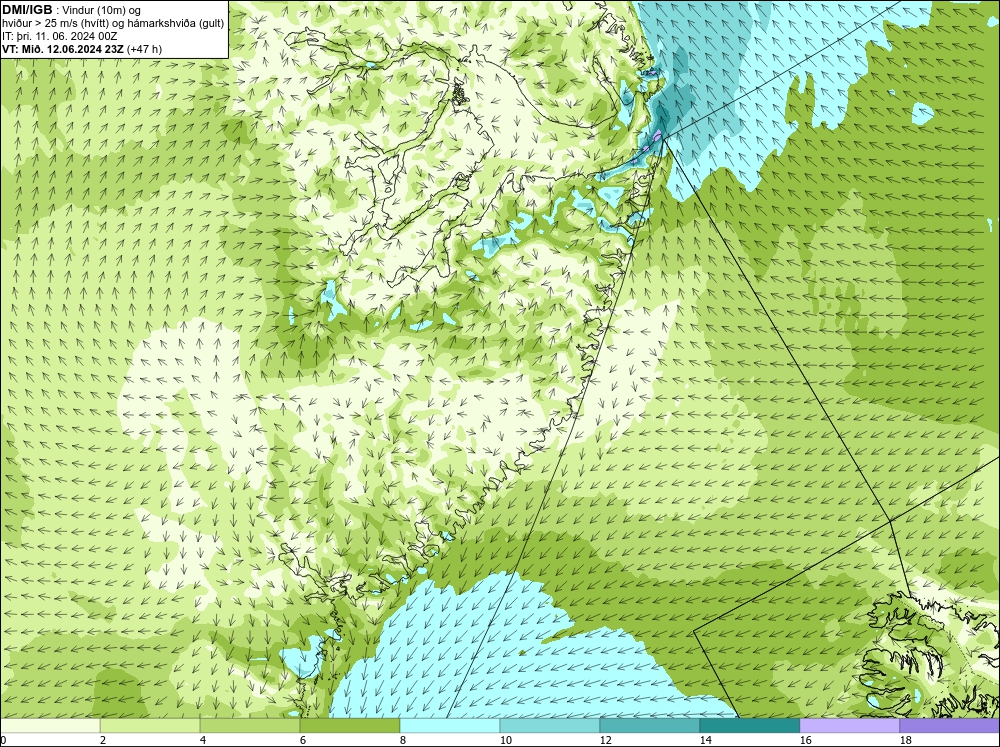
Task: Click the violet above-18 legend swatch
Action: coord(949,725)
